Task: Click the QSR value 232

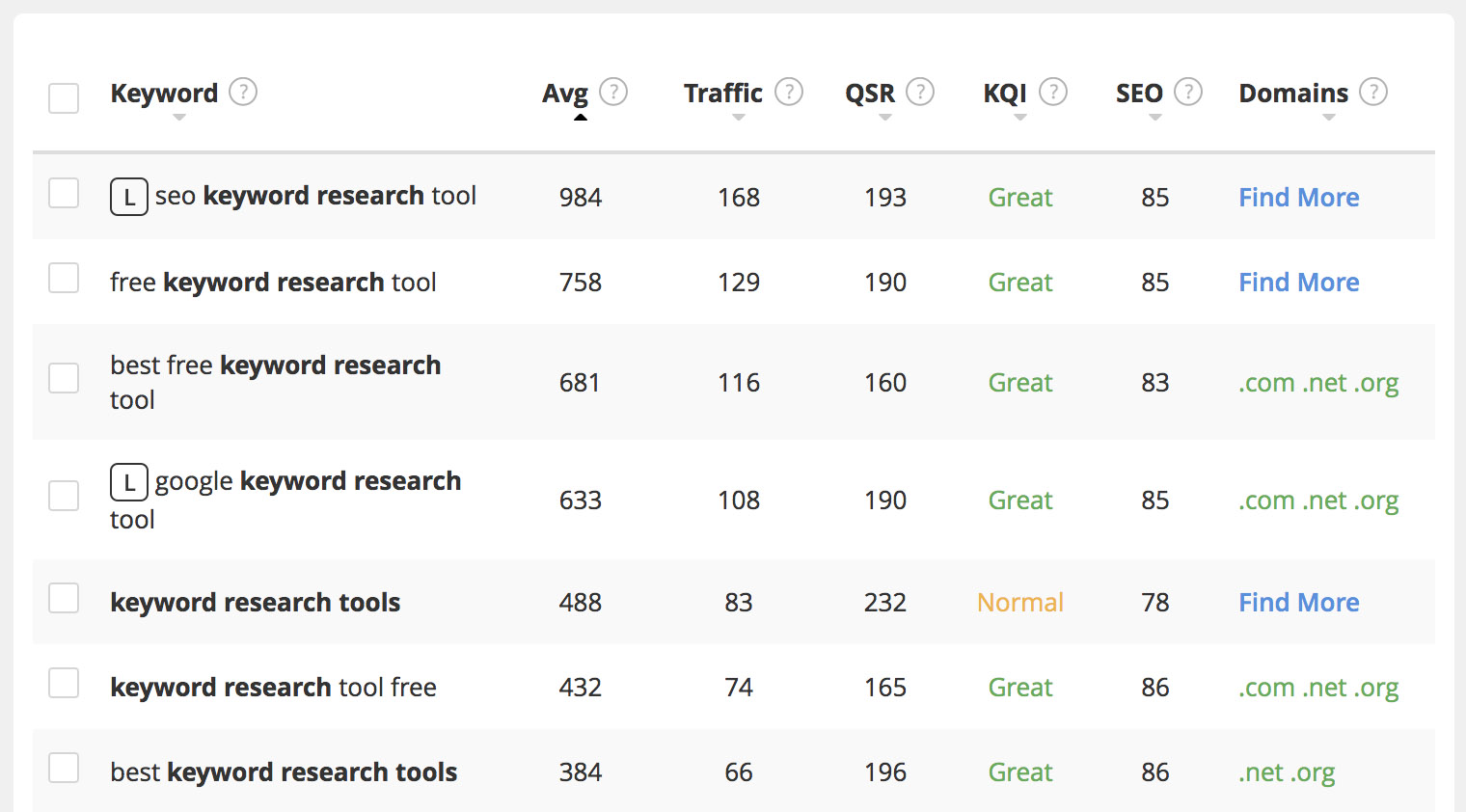Action: [885, 602]
